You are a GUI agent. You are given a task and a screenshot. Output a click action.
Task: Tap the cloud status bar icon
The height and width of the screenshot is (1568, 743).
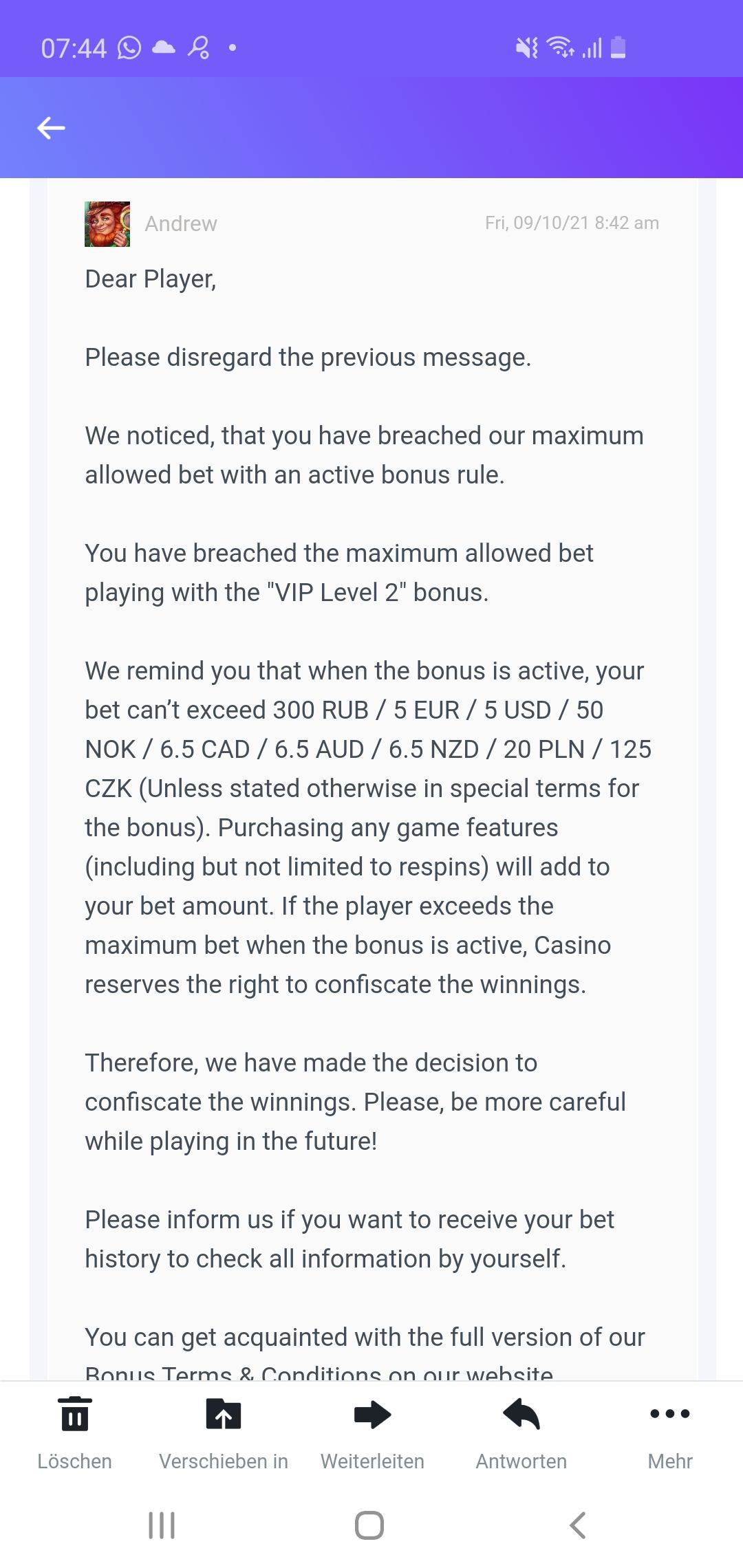click(x=164, y=47)
